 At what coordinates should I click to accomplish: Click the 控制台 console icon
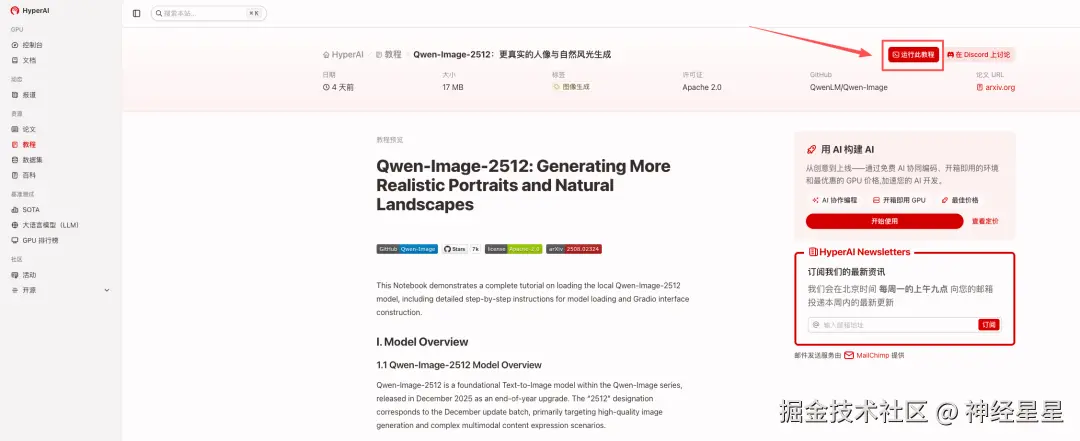click(15, 45)
